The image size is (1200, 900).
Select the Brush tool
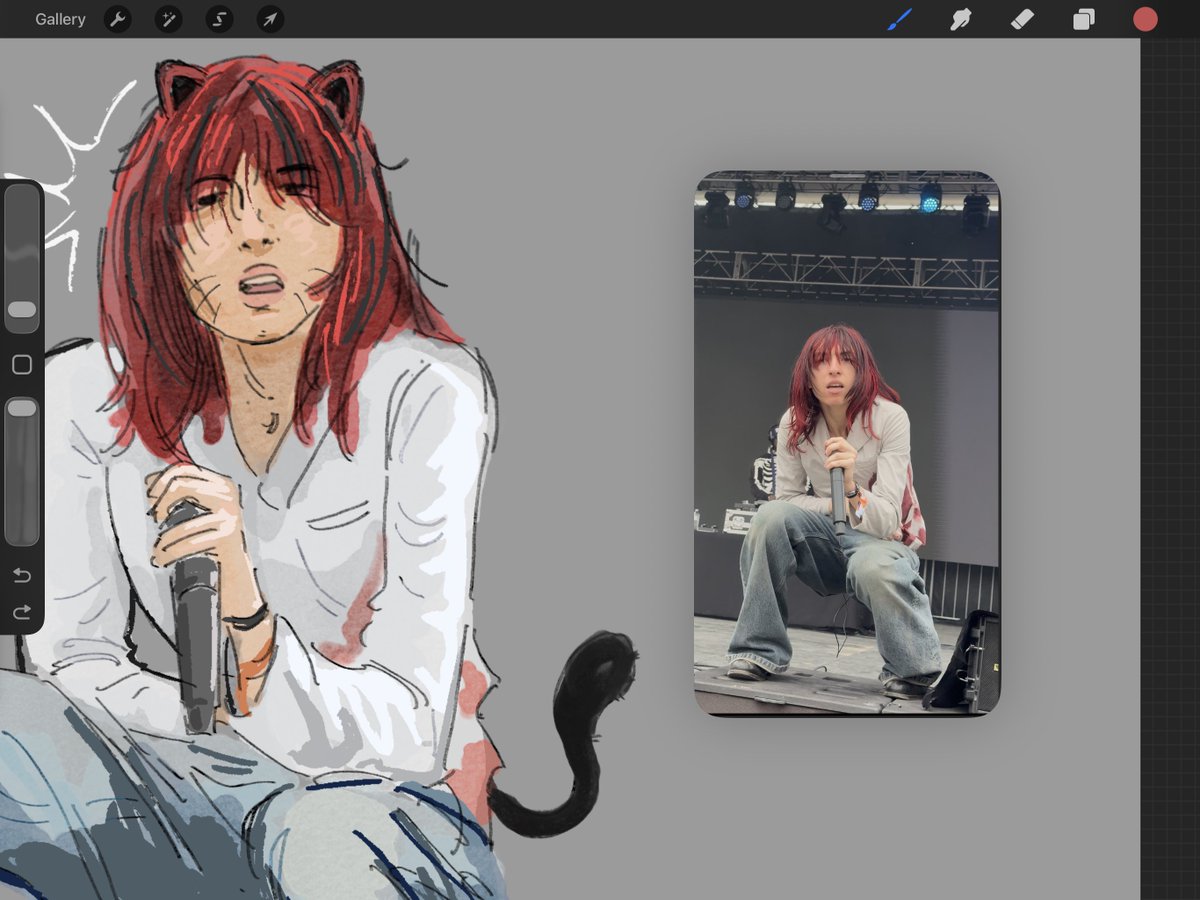pyautogui.click(x=900, y=19)
